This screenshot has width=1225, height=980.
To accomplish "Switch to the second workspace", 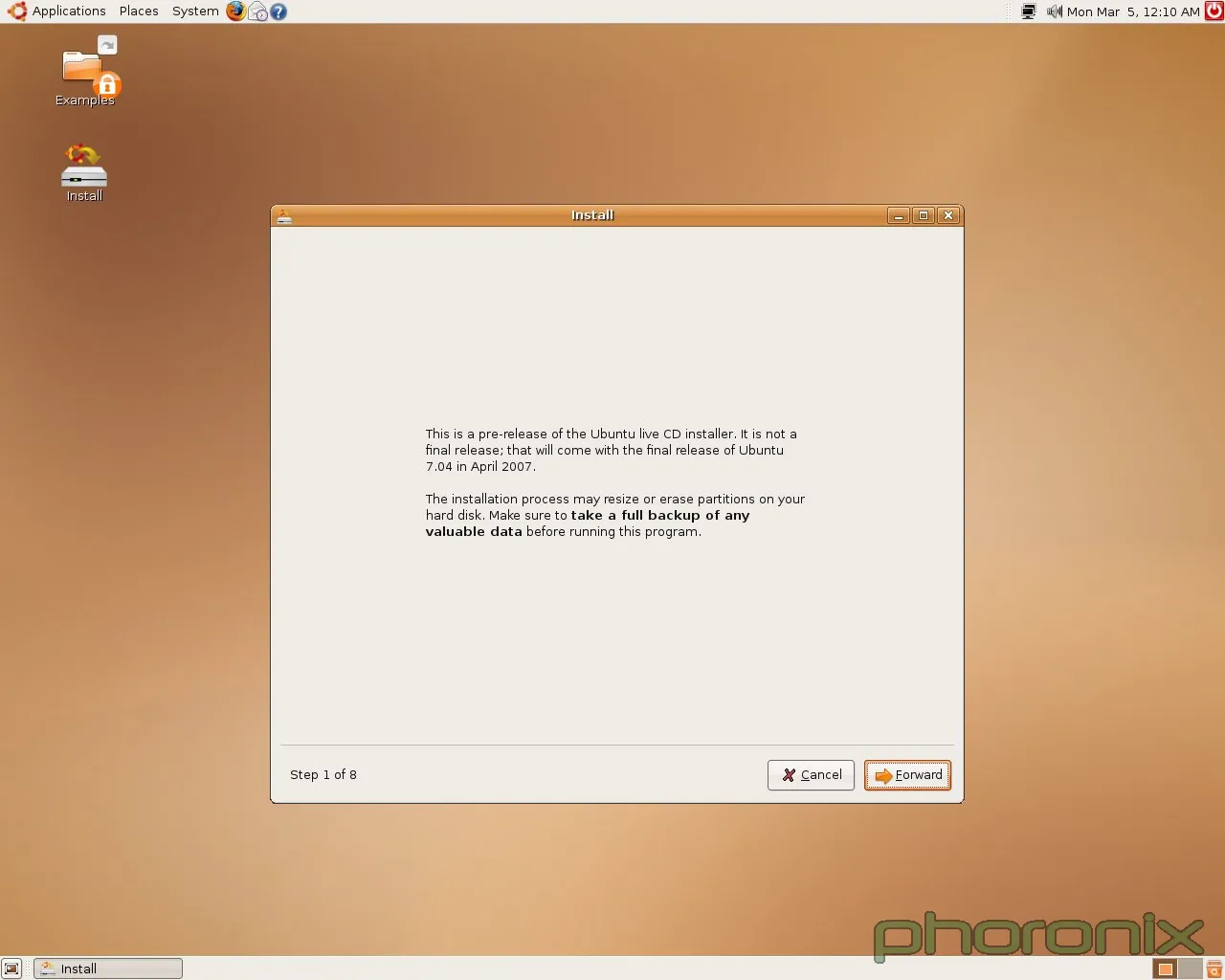I will [1190, 969].
